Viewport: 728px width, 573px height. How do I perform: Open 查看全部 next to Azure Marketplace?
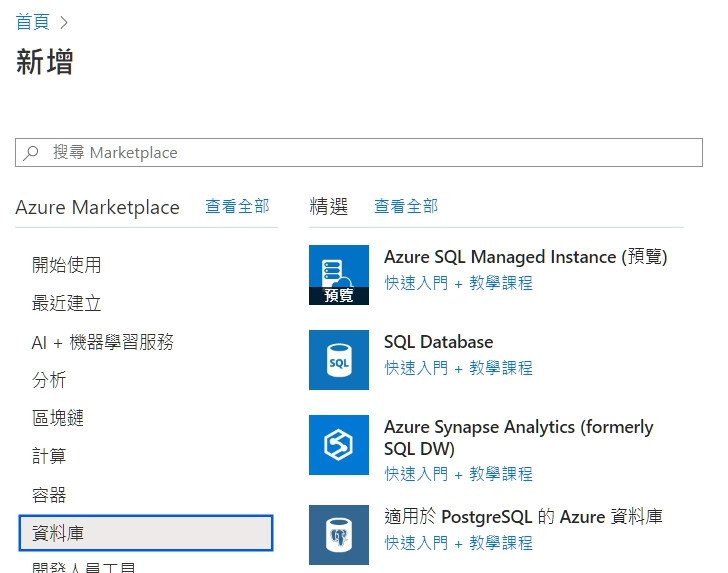point(237,206)
